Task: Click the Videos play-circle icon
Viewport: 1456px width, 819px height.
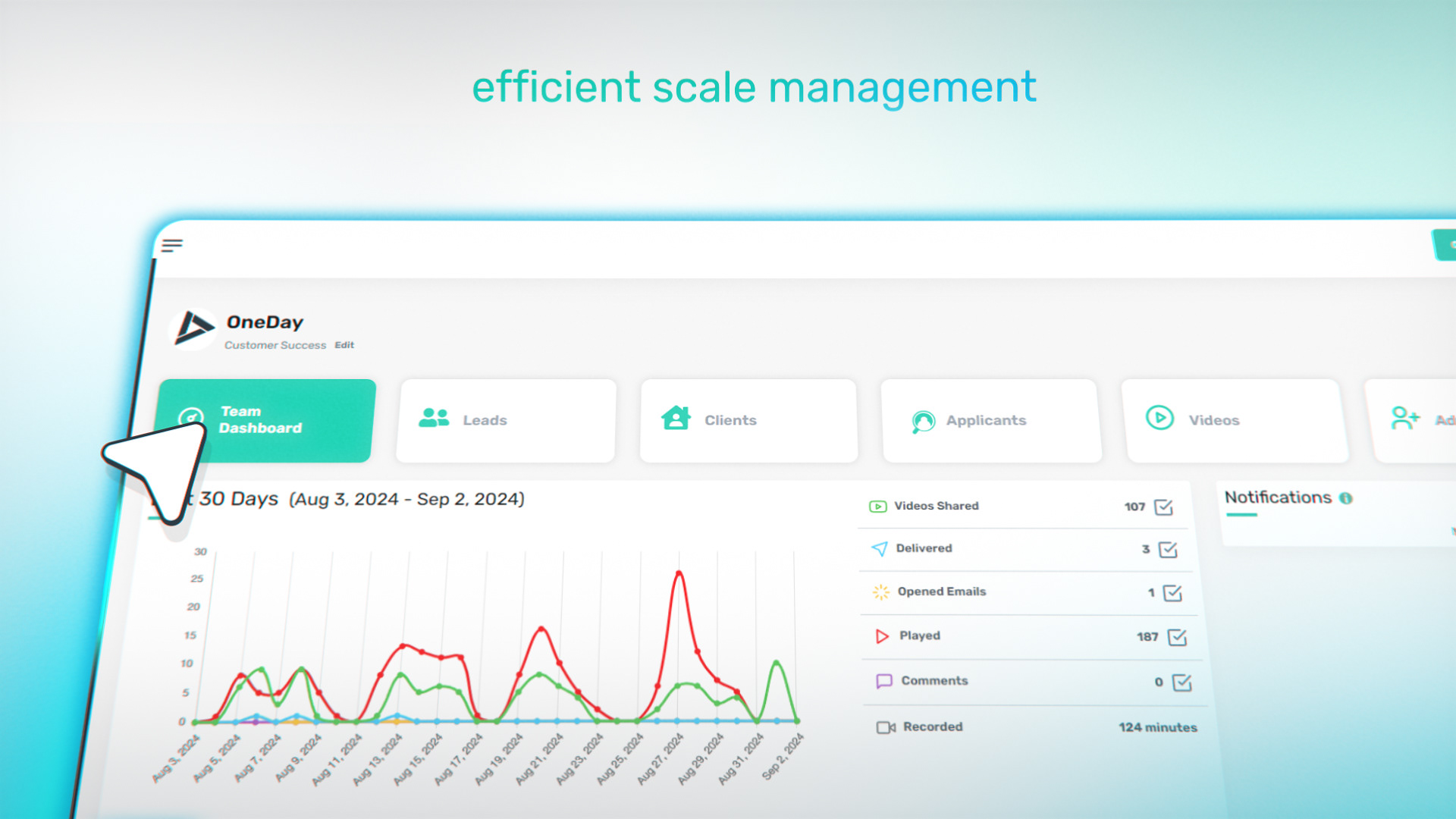Action: click(x=1159, y=418)
